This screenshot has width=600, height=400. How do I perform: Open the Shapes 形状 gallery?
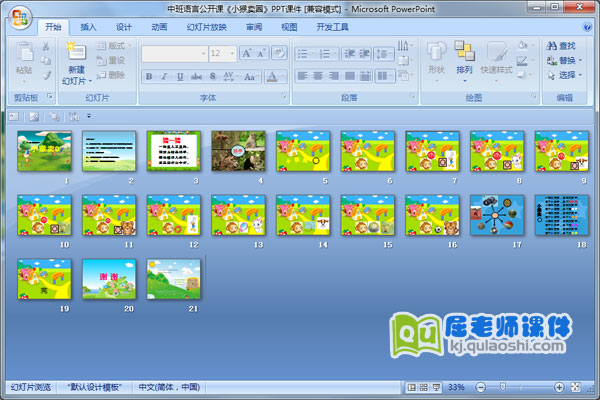(x=436, y=61)
